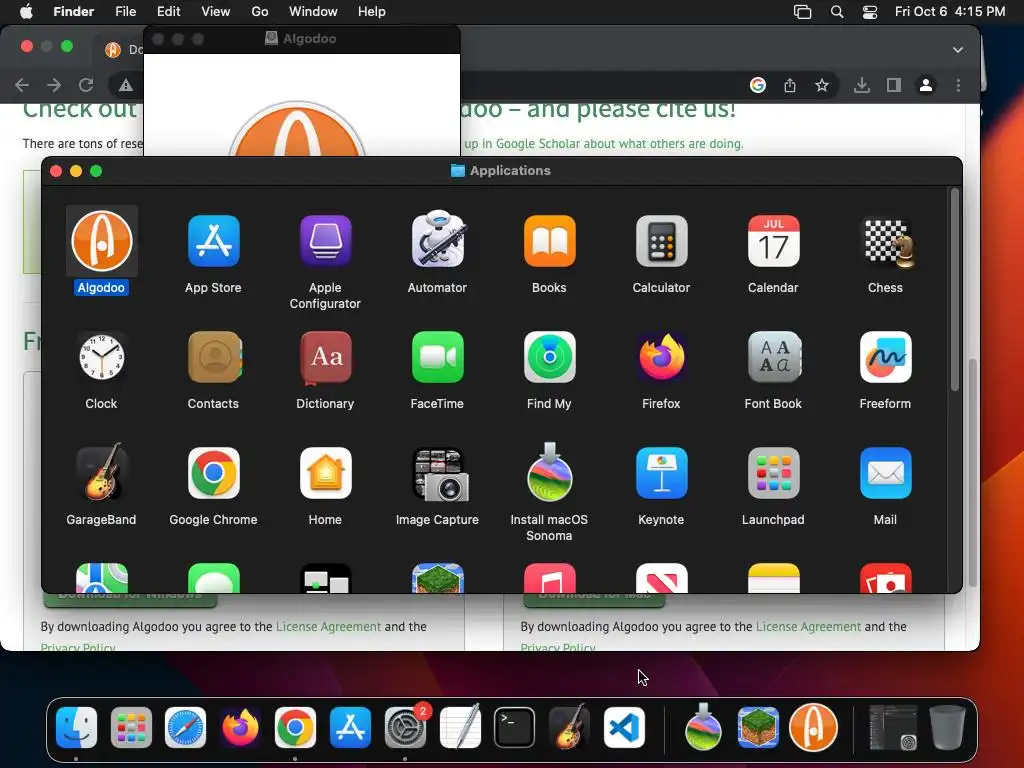Select FaceTime app in Applications window
This screenshot has width=1024, height=768.
point(438,357)
